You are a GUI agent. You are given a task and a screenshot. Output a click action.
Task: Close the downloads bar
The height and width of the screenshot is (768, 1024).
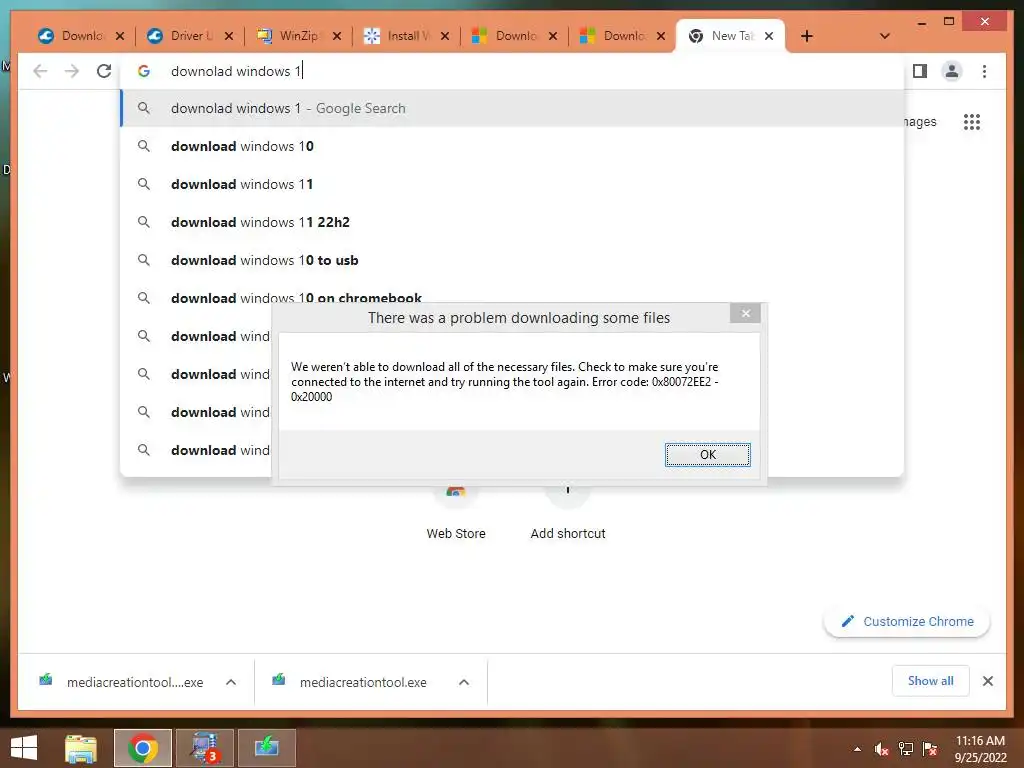pyautogui.click(x=987, y=681)
